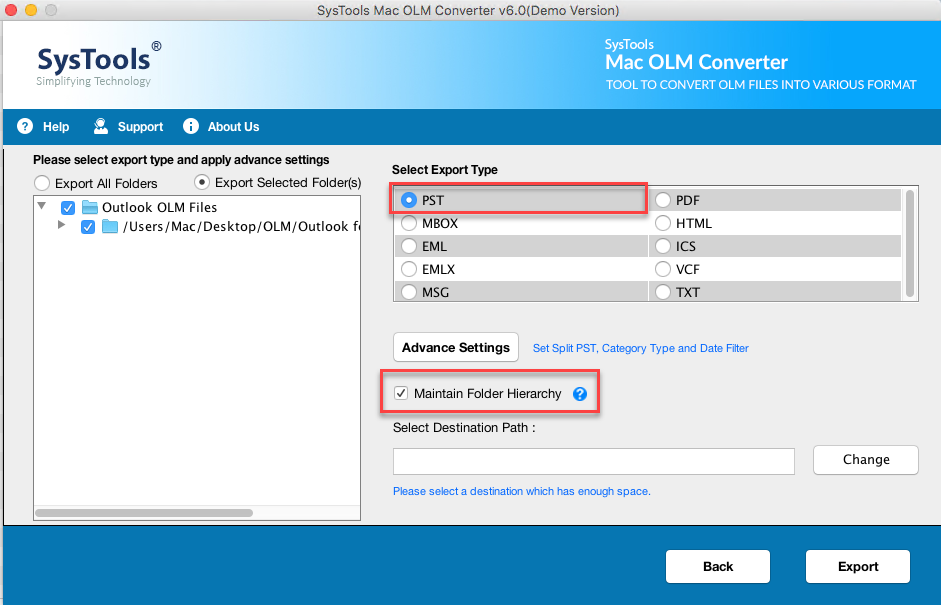Screen dimensions: 941x605
Task: Uncheck the Outlook OLM Files checkbox
Action: 67,207
